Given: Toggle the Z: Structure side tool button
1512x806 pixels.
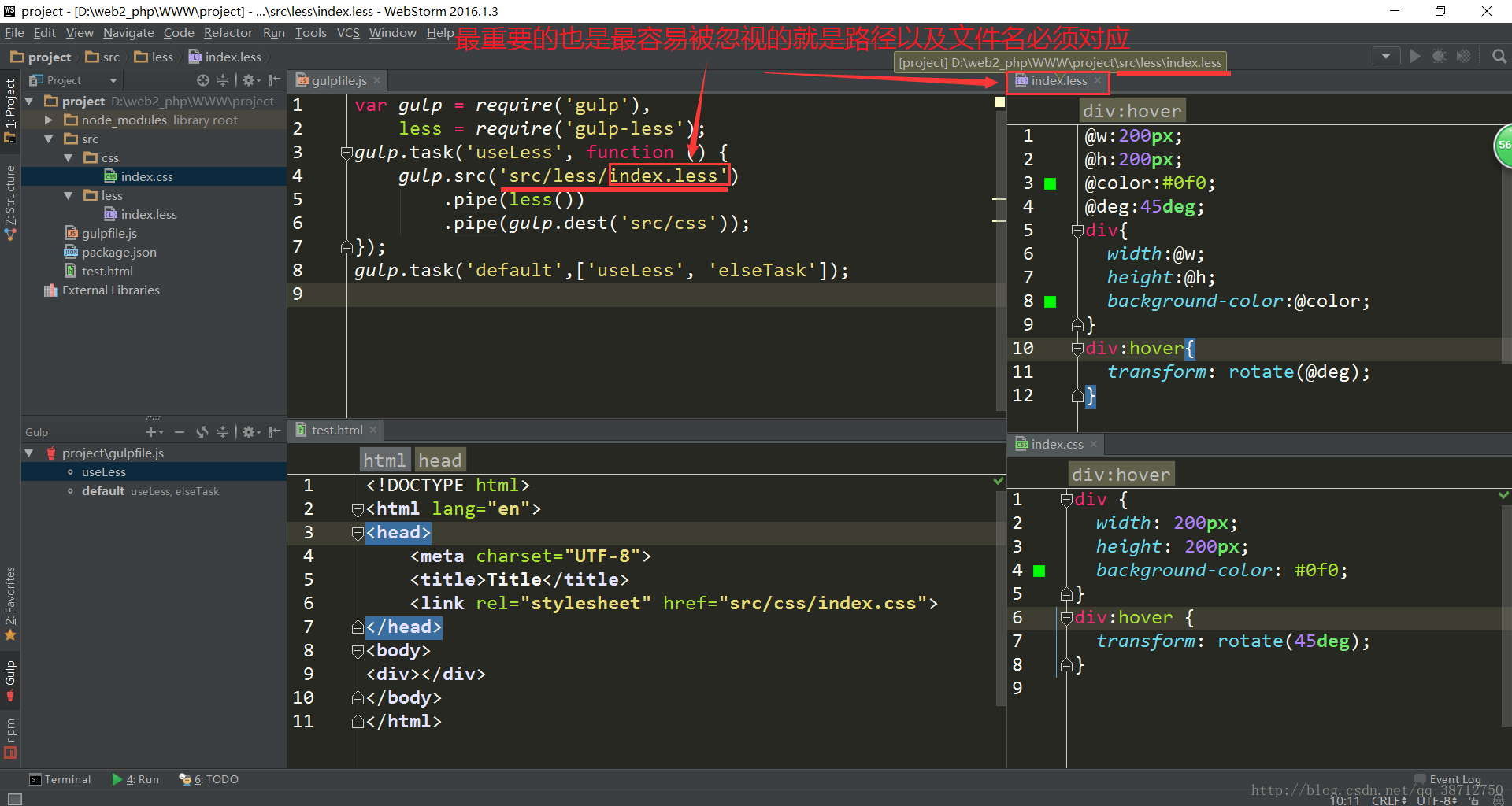Looking at the screenshot, I should pos(10,203).
